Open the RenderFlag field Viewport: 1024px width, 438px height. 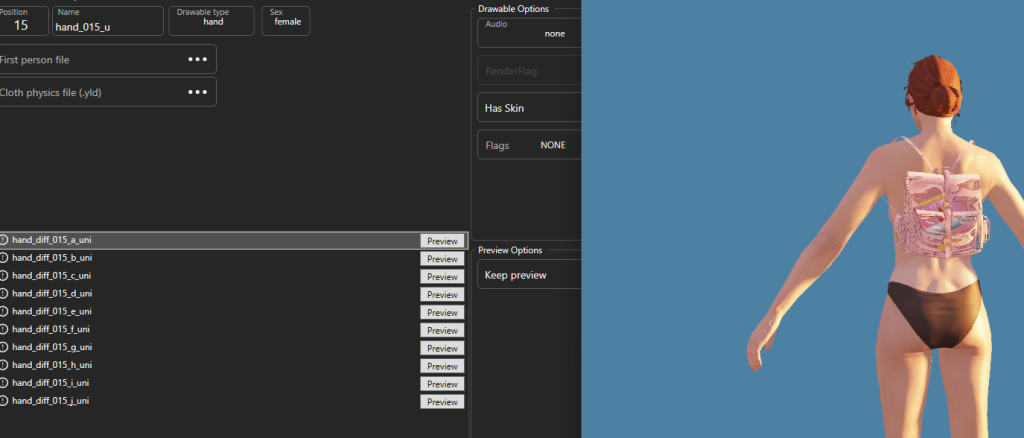[530, 70]
